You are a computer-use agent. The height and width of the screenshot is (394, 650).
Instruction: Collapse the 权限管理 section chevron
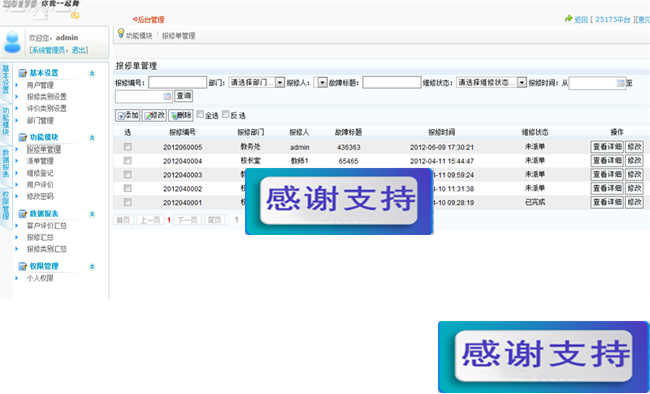[x=92, y=267]
